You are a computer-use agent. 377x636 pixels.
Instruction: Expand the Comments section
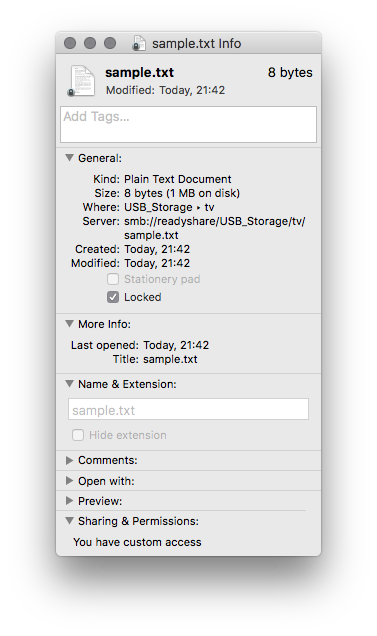[69, 460]
